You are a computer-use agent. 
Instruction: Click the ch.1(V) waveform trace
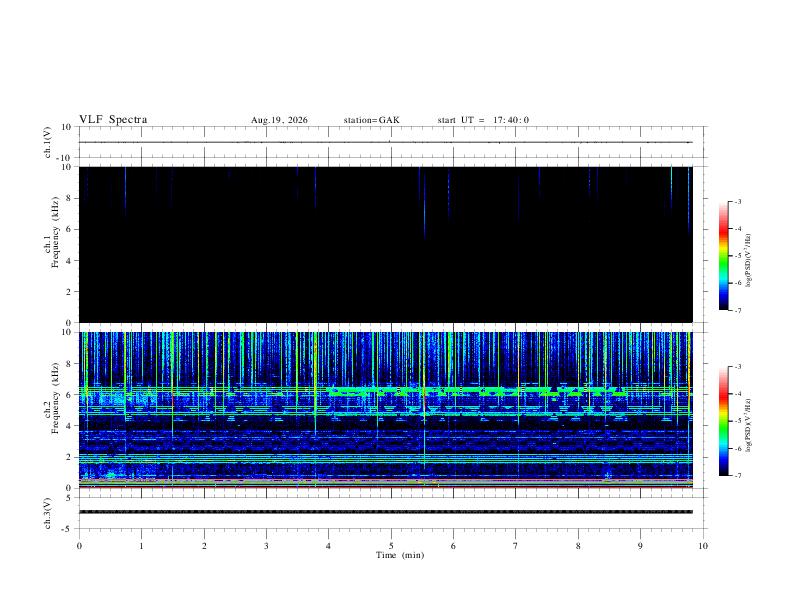[x=386, y=142]
